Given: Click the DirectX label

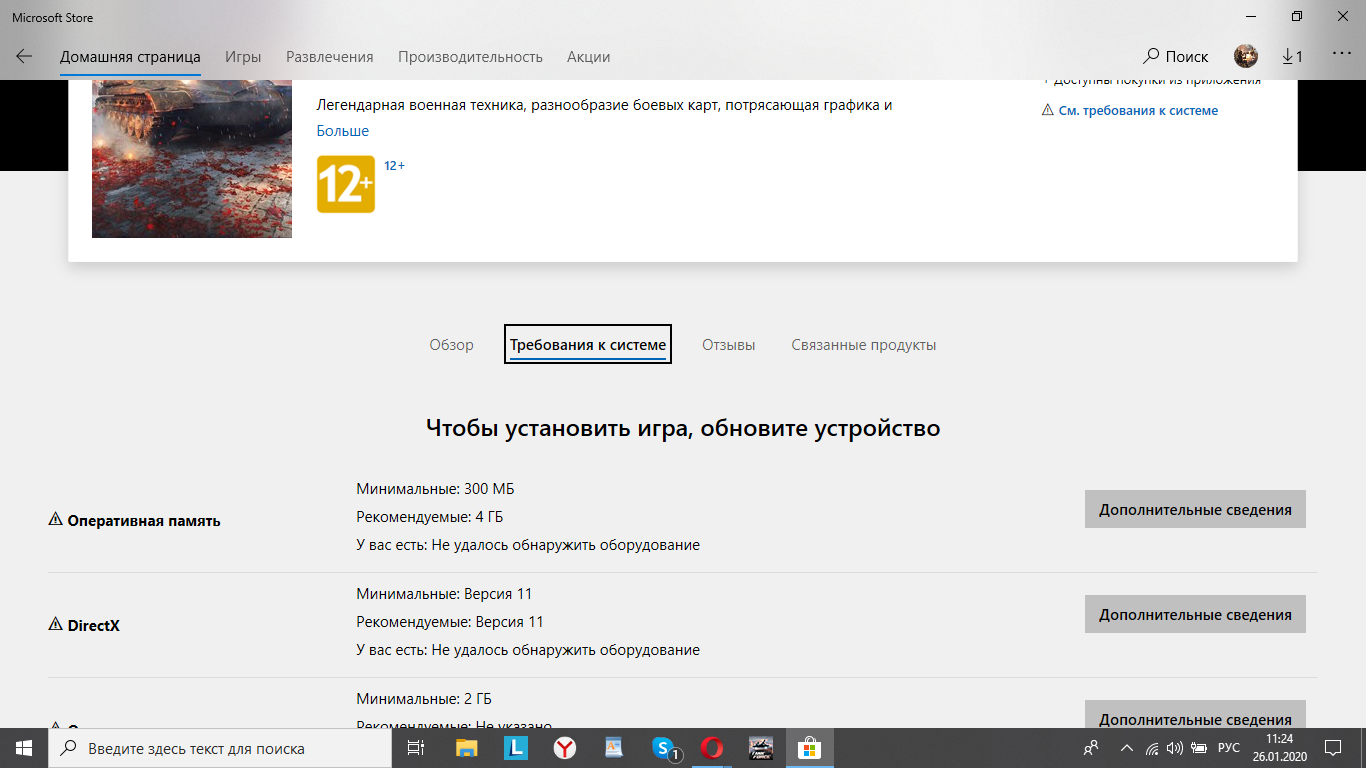Looking at the screenshot, I should pos(93,626).
